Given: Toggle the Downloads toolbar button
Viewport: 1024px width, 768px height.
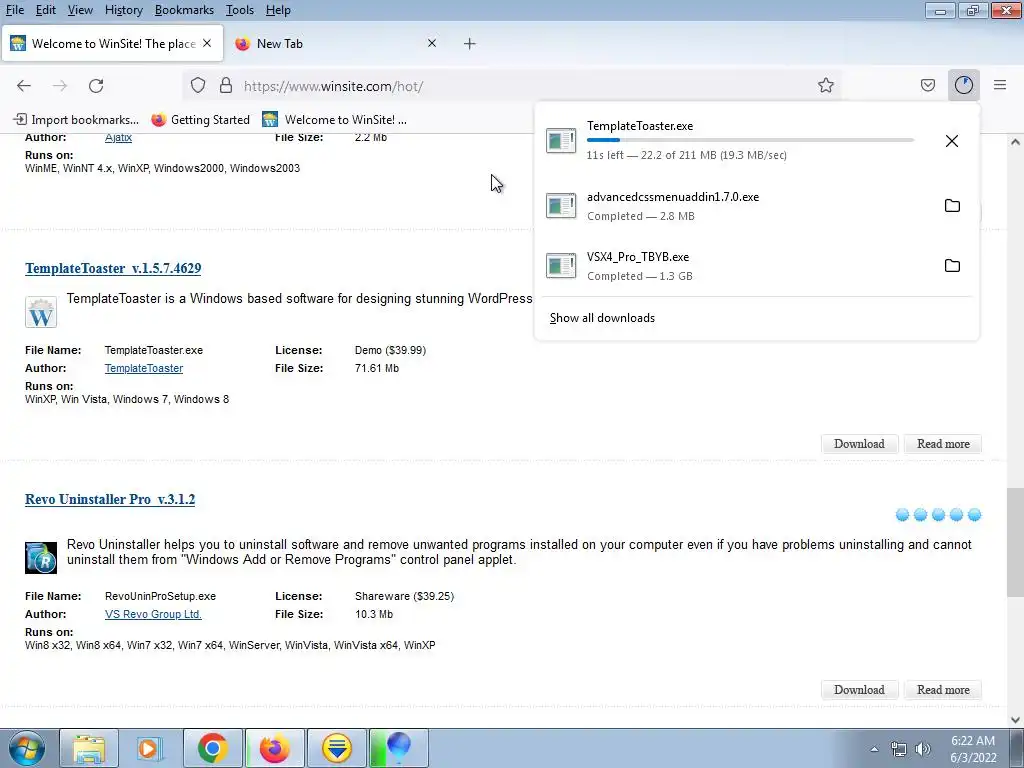Looking at the screenshot, I should point(963,86).
